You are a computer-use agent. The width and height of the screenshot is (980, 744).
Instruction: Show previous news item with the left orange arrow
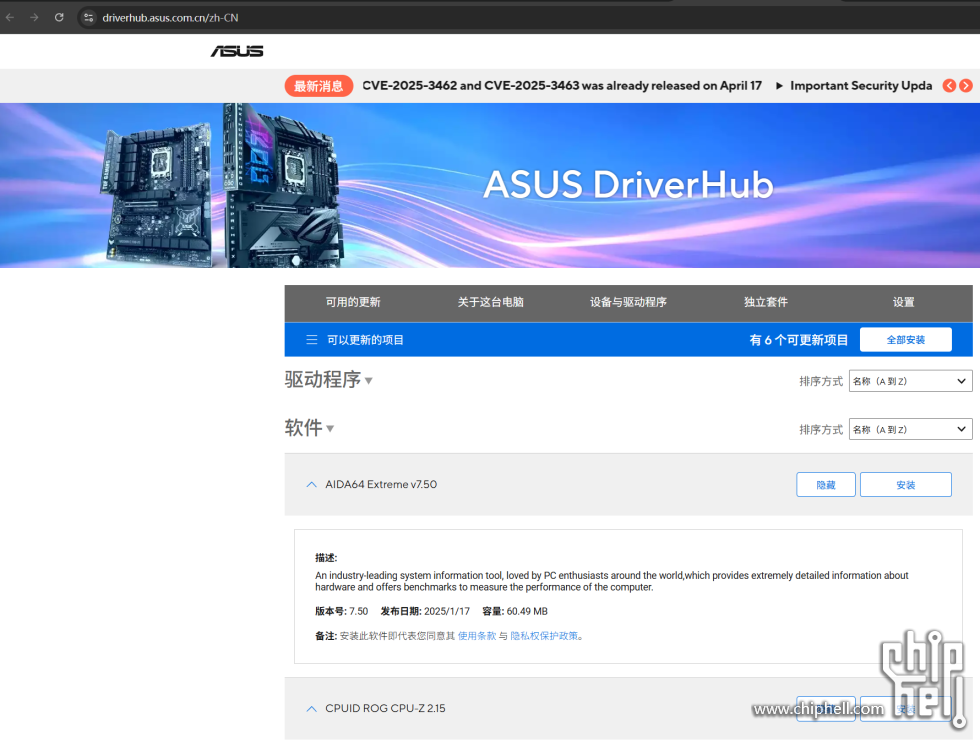[949, 86]
